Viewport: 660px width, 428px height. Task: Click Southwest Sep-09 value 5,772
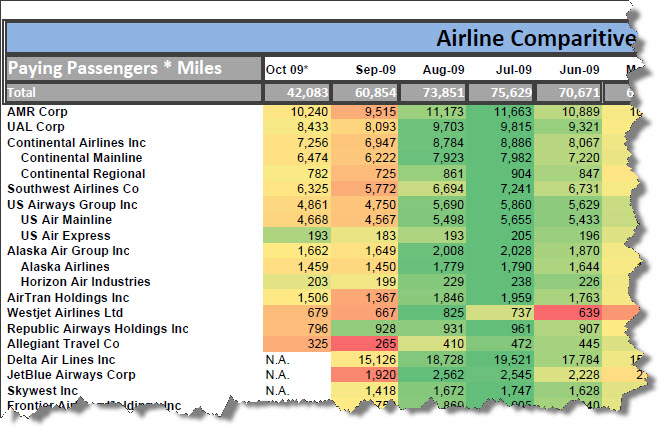(365, 189)
